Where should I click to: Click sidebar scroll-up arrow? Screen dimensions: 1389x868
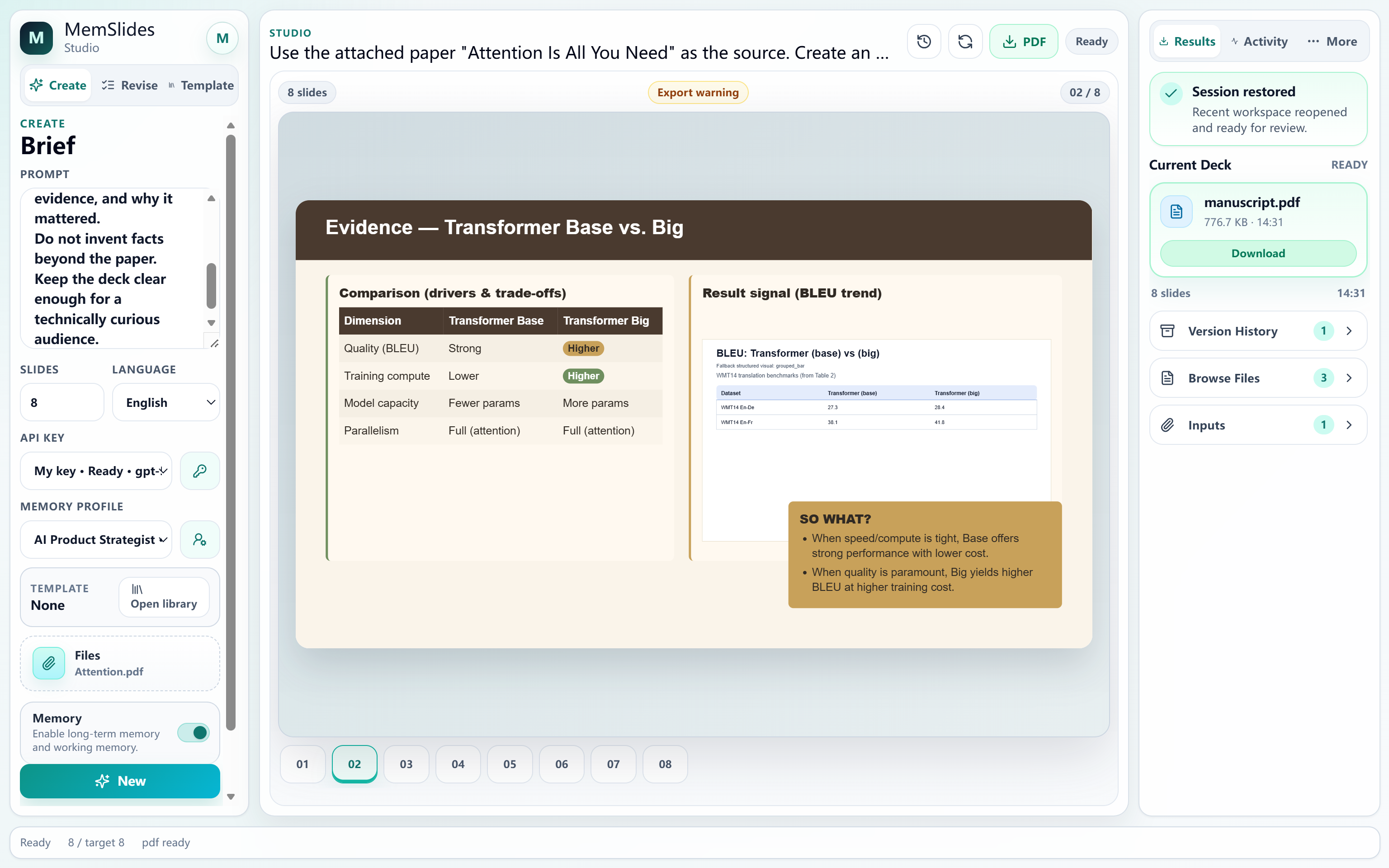pyautogui.click(x=231, y=126)
